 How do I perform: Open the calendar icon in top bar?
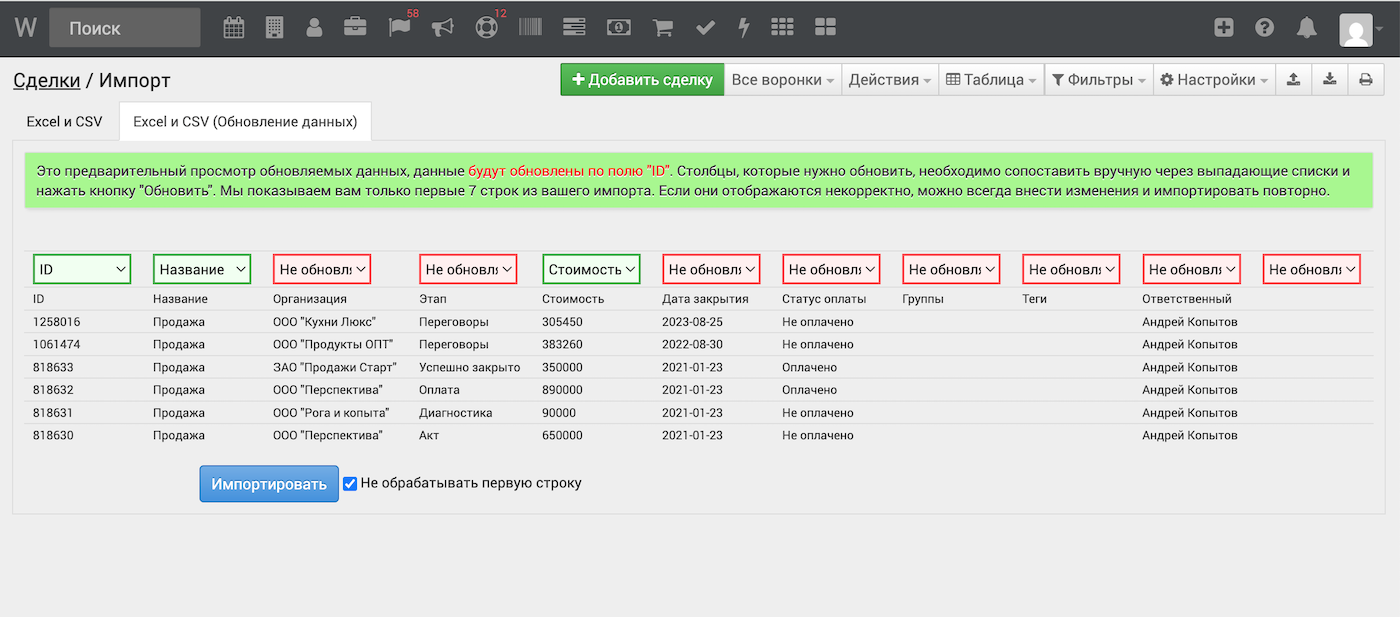tap(233, 28)
